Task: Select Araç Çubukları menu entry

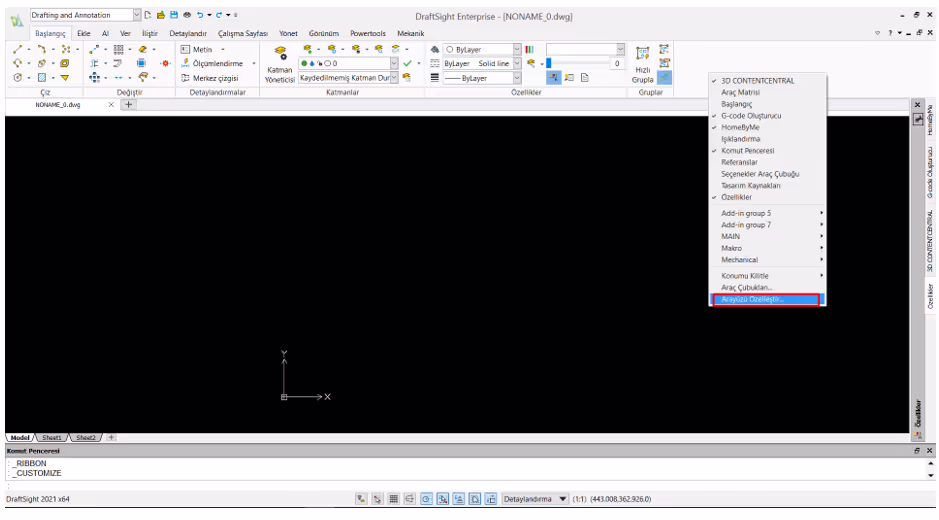Action: coord(767,288)
